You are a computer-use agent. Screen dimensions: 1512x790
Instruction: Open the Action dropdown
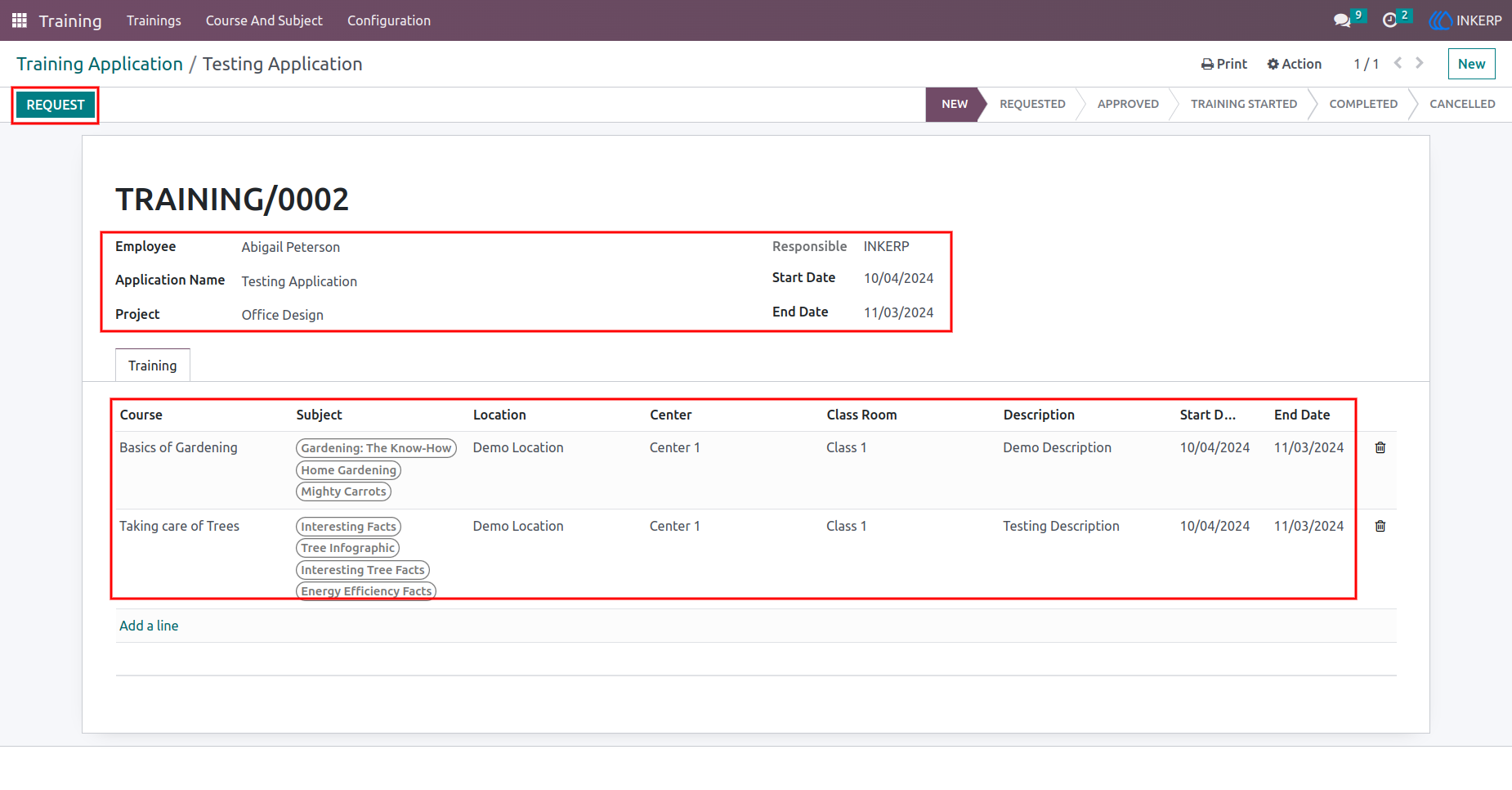[x=1295, y=64]
